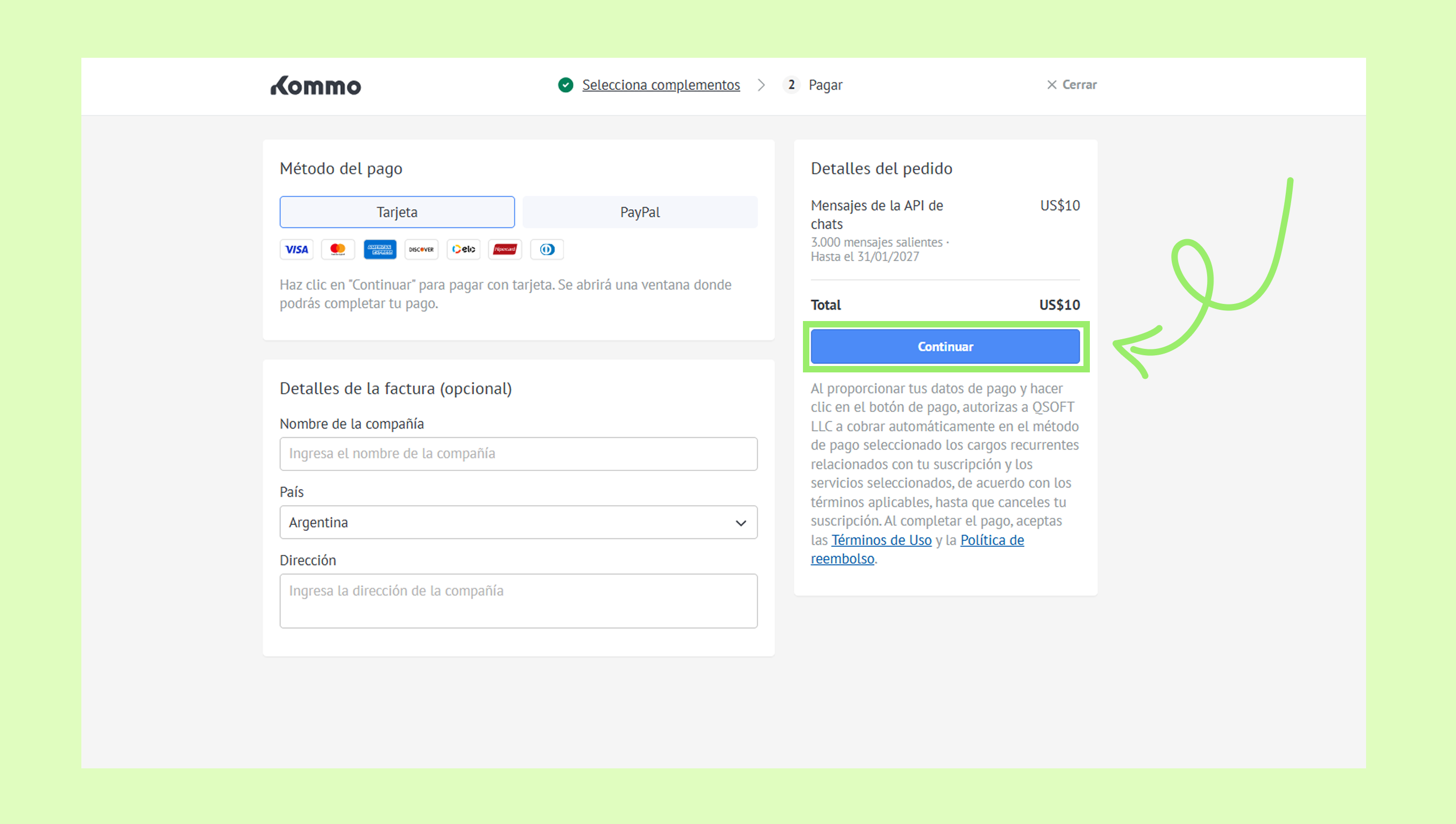Open the Política de reembolso link
The height and width of the screenshot is (824, 1456).
917,550
